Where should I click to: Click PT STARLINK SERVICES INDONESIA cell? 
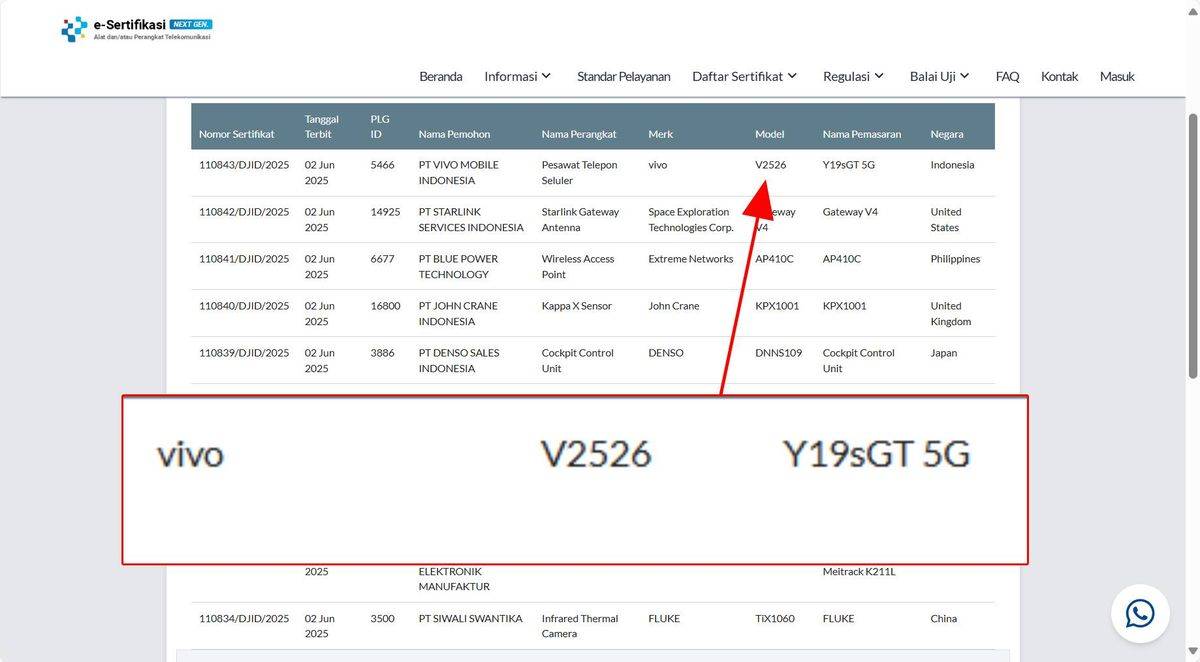pos(471,220)
